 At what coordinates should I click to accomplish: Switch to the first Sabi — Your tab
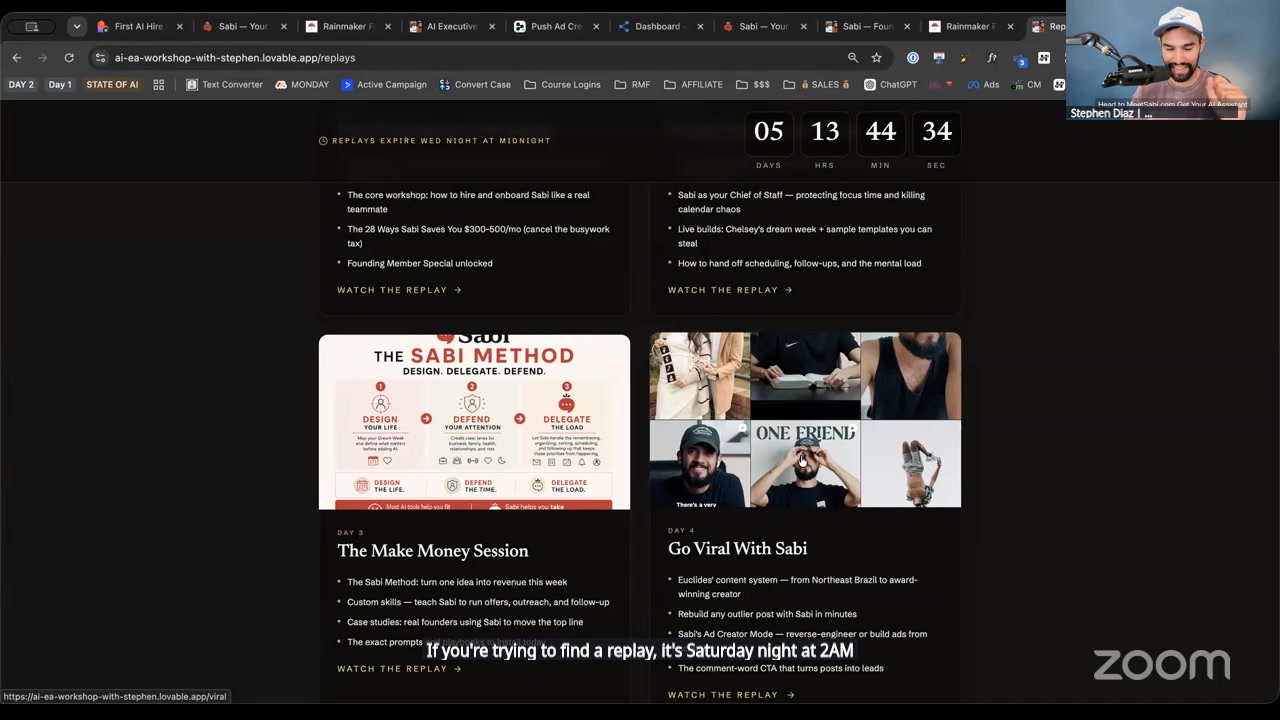[243, 27]
